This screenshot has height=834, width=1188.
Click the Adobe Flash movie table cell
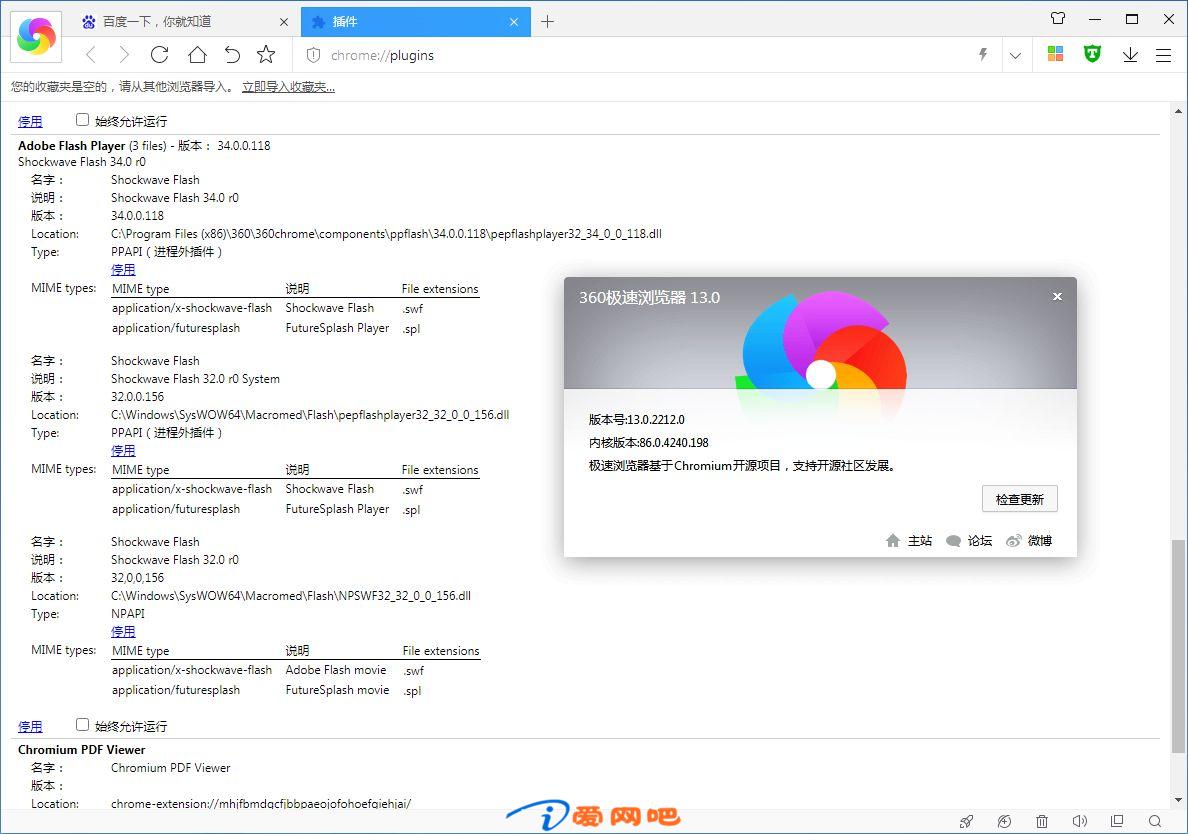336,670
